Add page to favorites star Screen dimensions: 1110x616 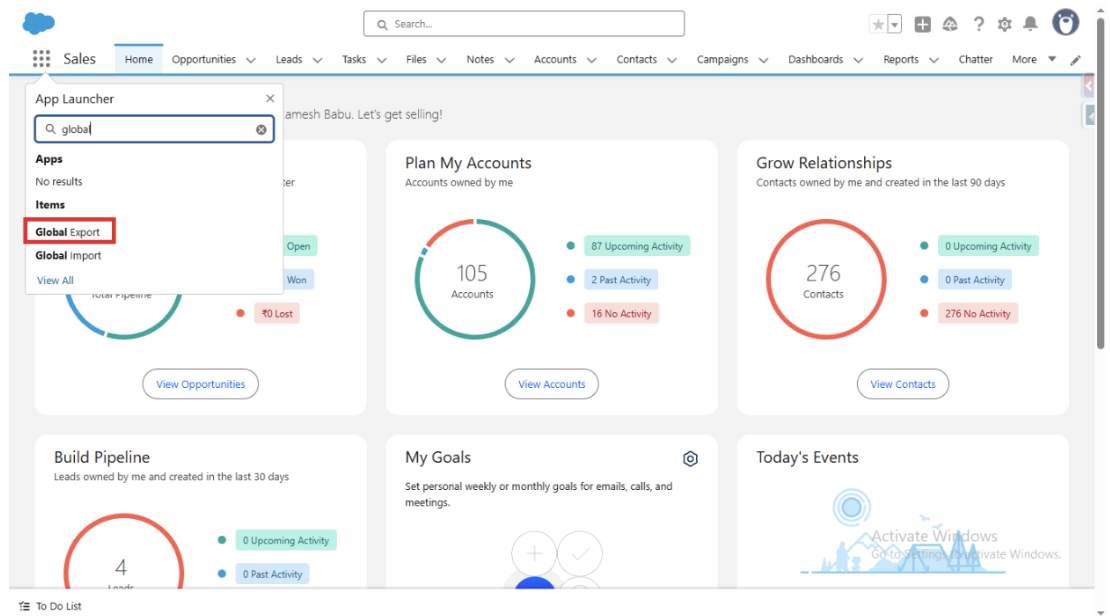coord(878,24)
